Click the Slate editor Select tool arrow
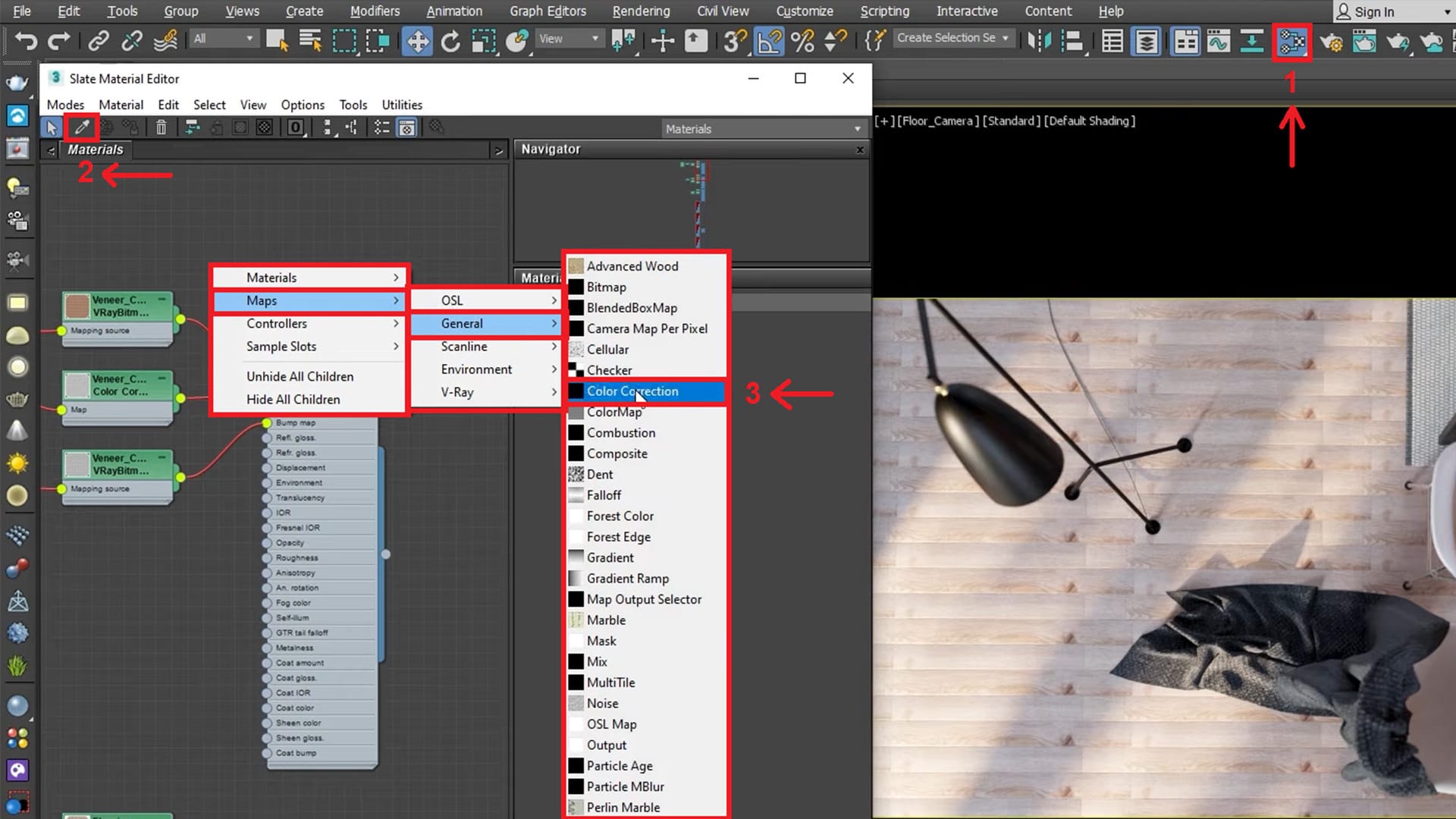 52,127
